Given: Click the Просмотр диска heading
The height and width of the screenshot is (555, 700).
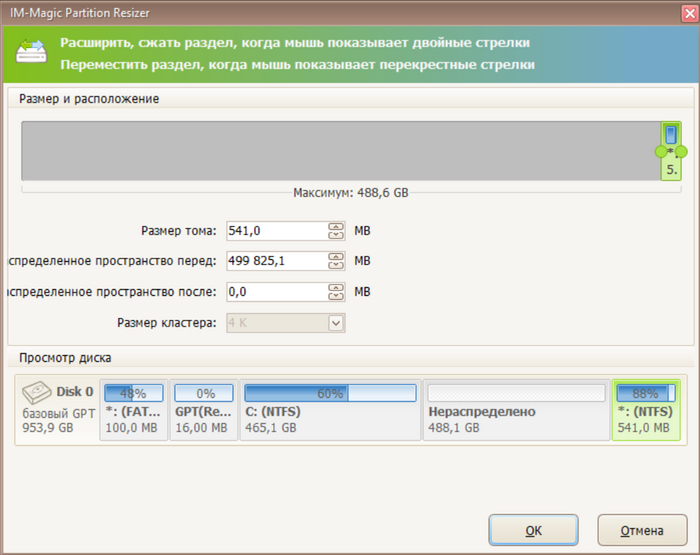Looking at the screenshot, I should 65,358.
